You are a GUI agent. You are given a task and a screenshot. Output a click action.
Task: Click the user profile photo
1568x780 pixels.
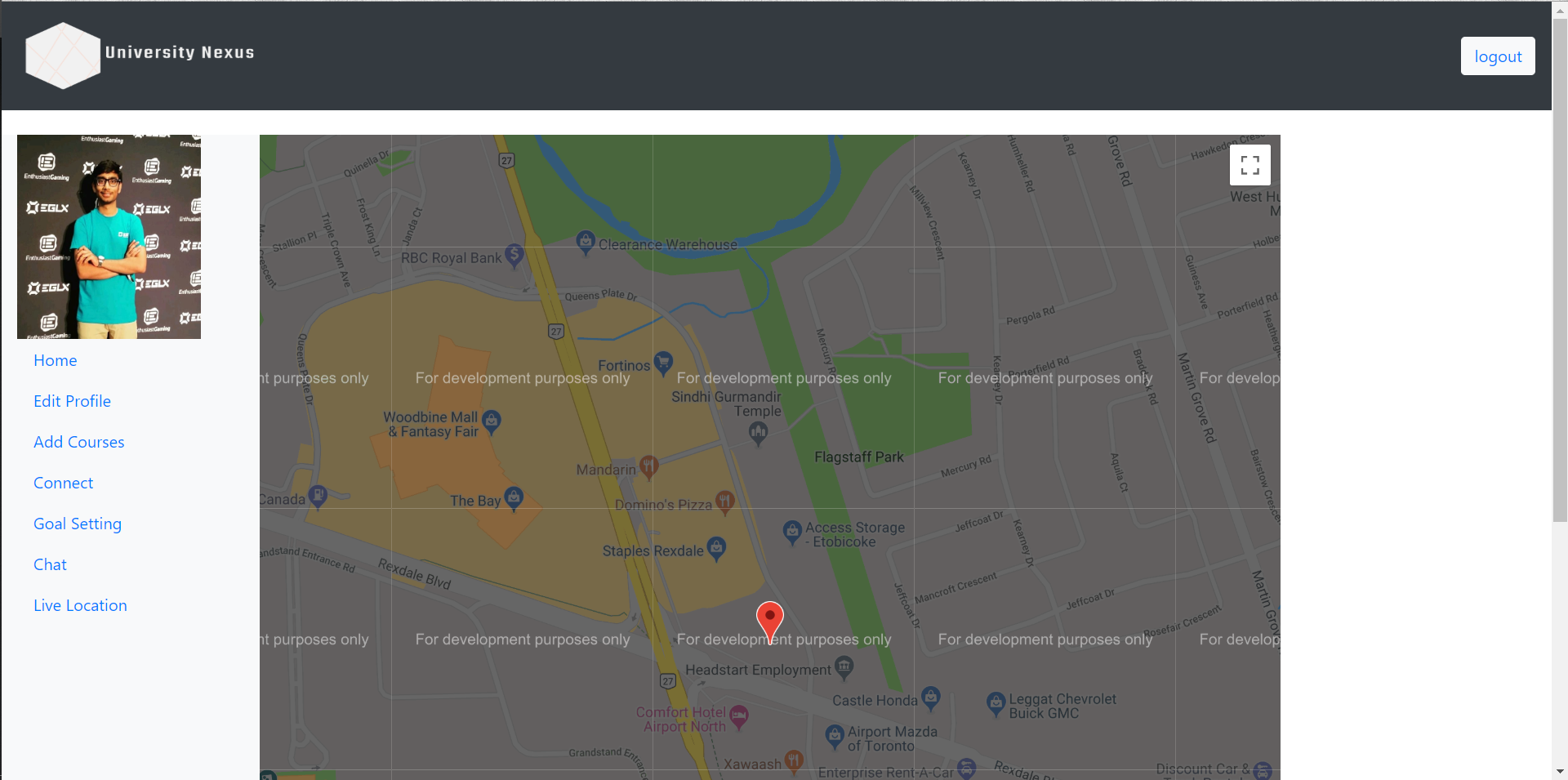click(109, 237)
